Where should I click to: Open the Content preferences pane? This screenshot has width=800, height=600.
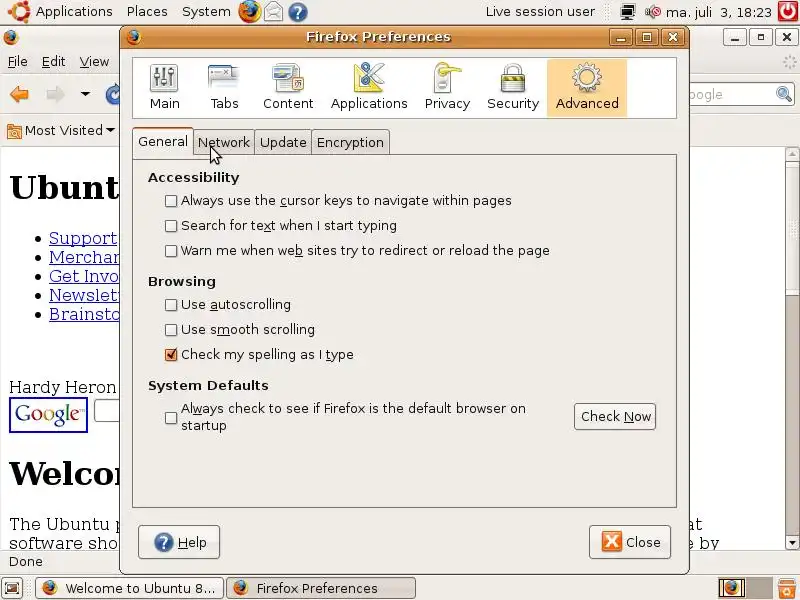pyautogui.click(x=288, y=88)
